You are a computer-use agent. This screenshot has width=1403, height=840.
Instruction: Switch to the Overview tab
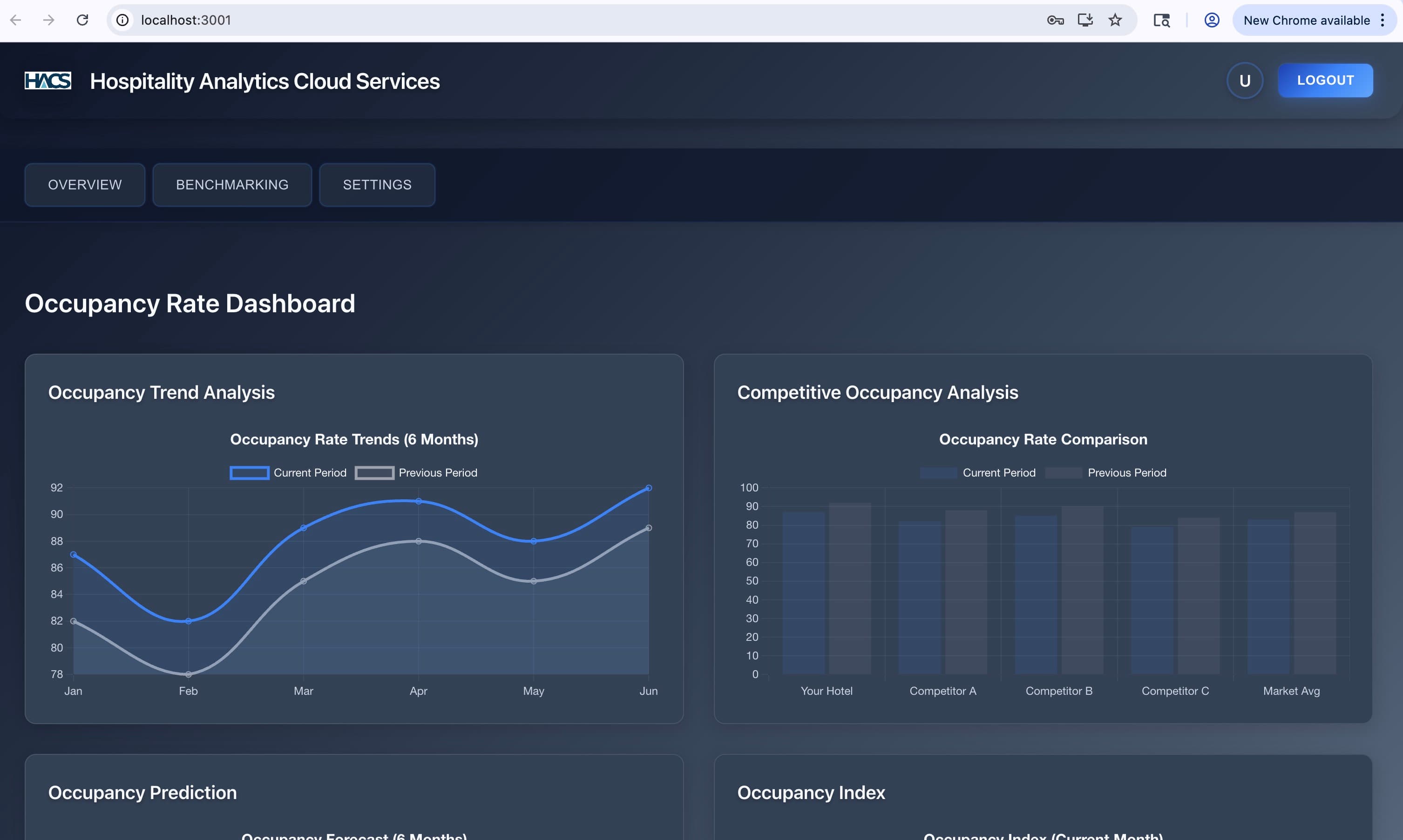pyautogui.click(x=85, y=185)
